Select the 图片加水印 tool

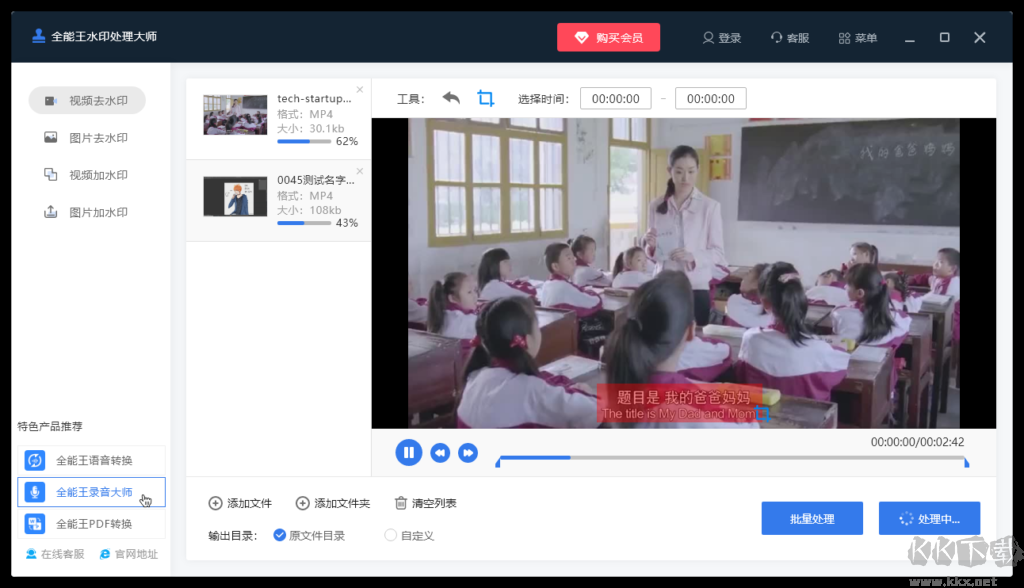coord(87,211)
